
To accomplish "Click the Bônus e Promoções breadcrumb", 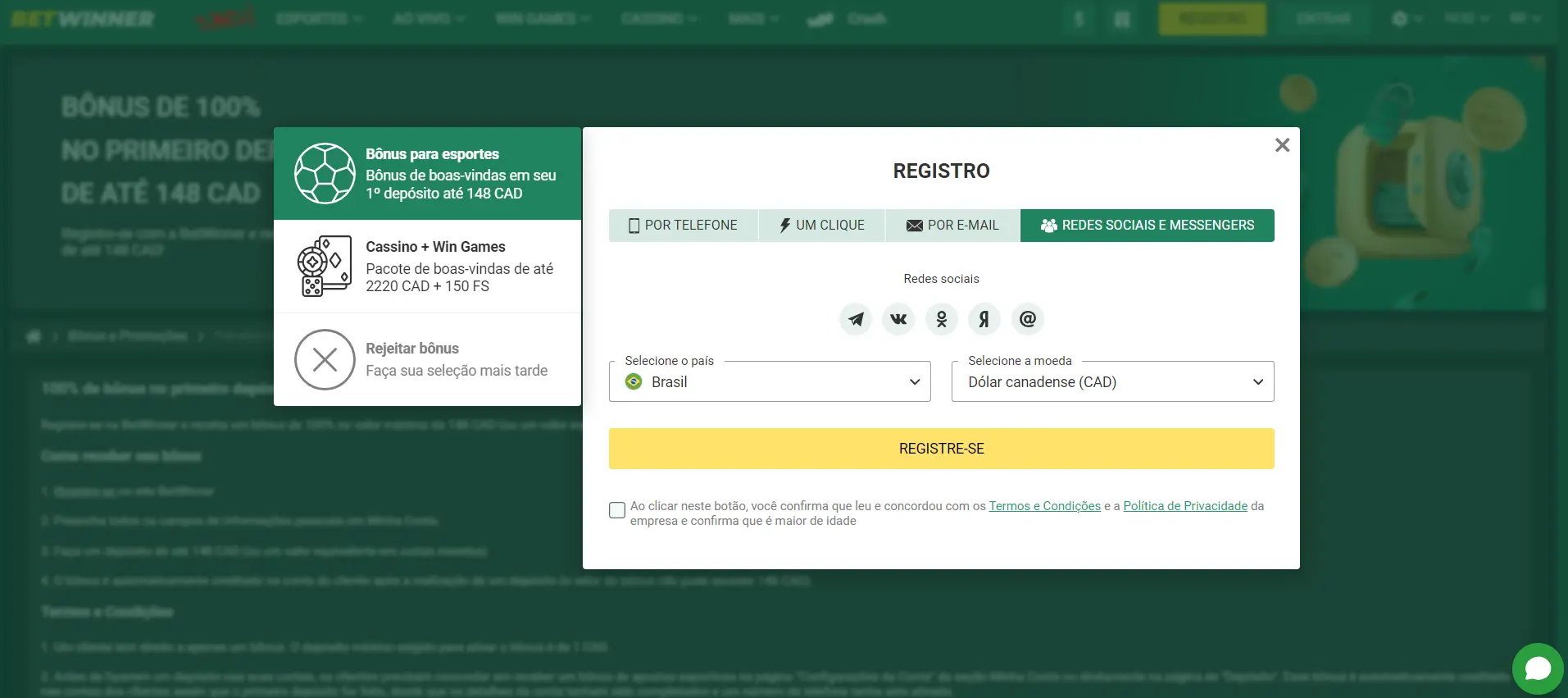I will (x=127, y=336).
